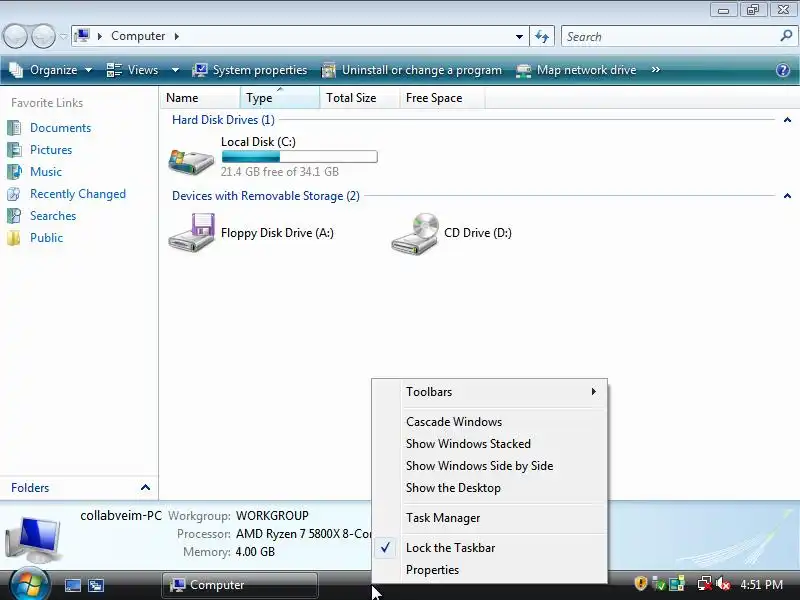The image size is (800, 600).
Task: Open the address bar history dropdown arrow
Action: click(x=519, y=36)
